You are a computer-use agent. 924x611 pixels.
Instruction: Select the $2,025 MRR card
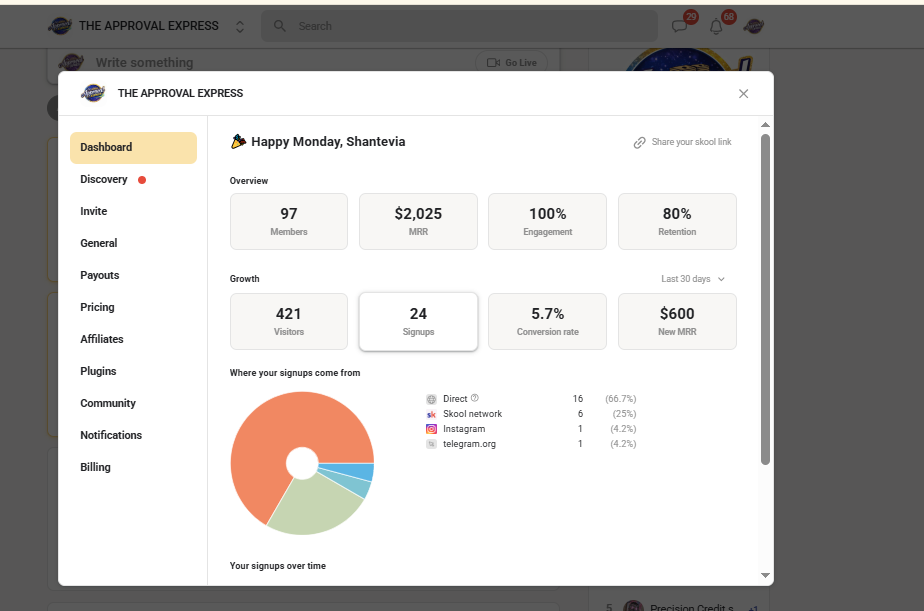pyautogui.click(x=418, y=222)
